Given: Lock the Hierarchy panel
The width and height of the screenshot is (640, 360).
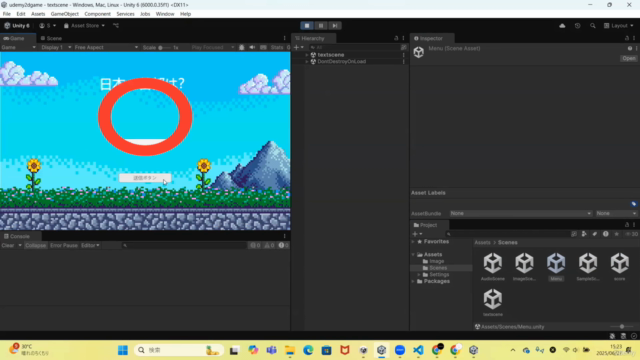Looking at the screenshot, I should click(x=396, y=38).
